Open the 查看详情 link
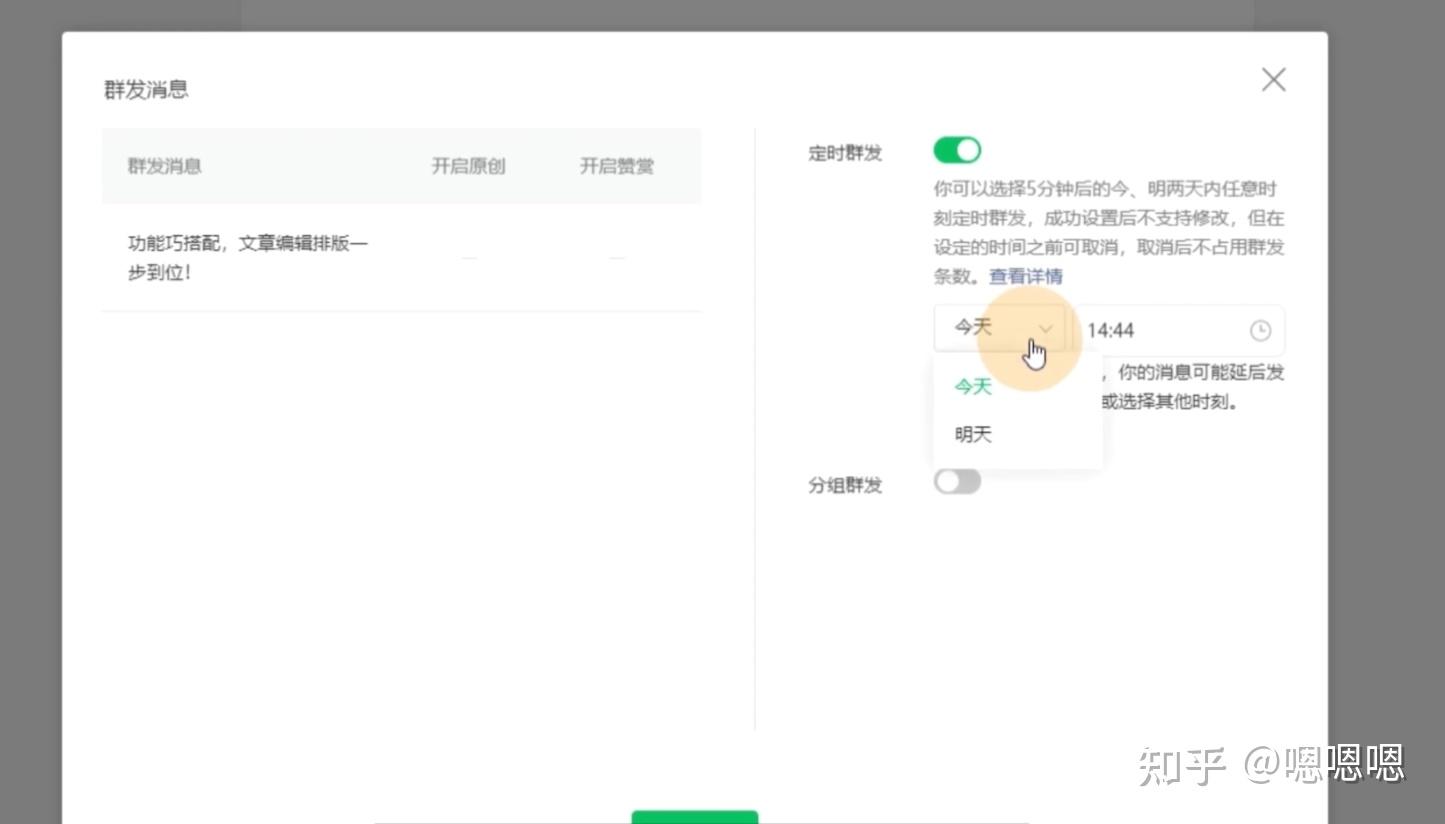1445x824 pixels. (x=1026, y=276)
